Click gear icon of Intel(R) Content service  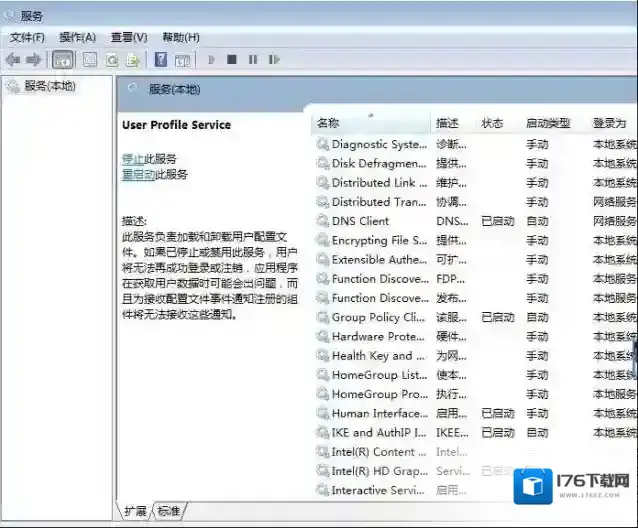[323, 452]
